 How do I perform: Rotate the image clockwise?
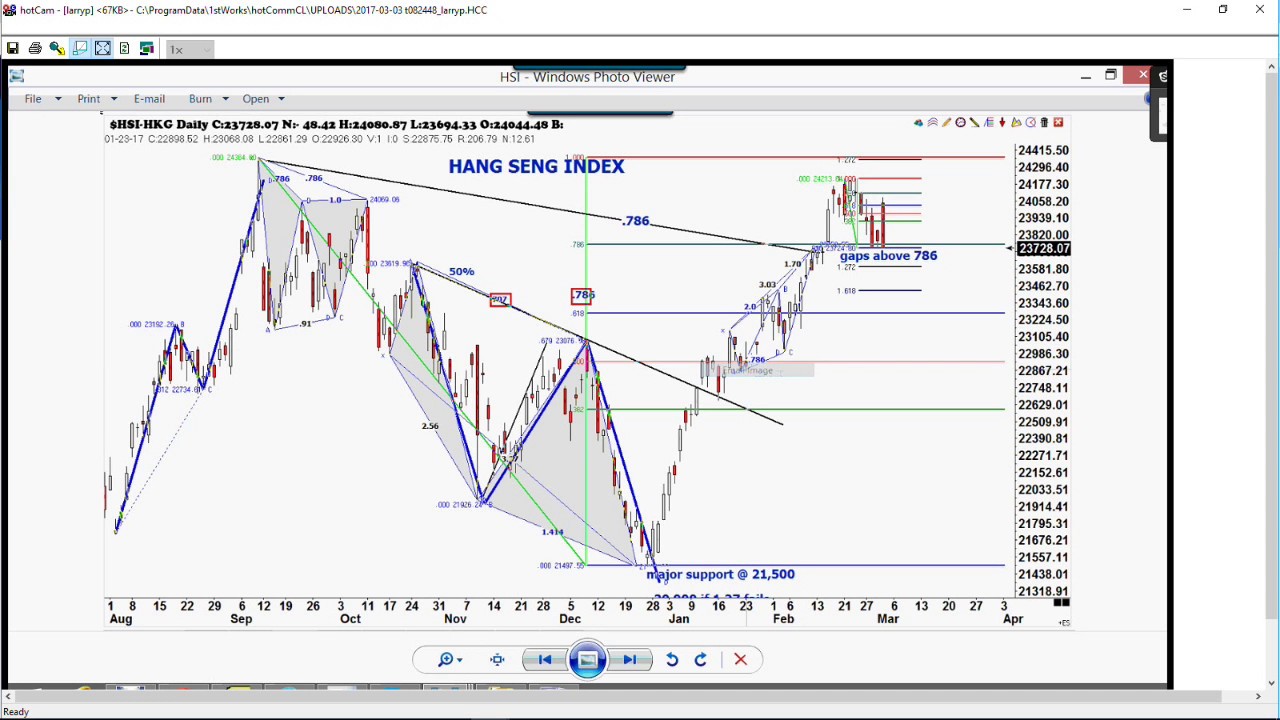point(701,660)
